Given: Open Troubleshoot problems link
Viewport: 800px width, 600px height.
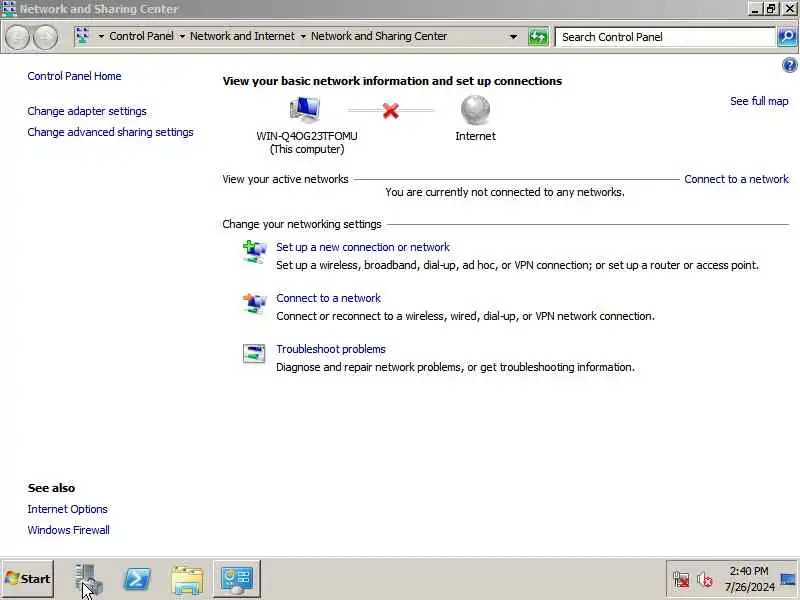Looking at the screenshot, I should coord(331,349).
